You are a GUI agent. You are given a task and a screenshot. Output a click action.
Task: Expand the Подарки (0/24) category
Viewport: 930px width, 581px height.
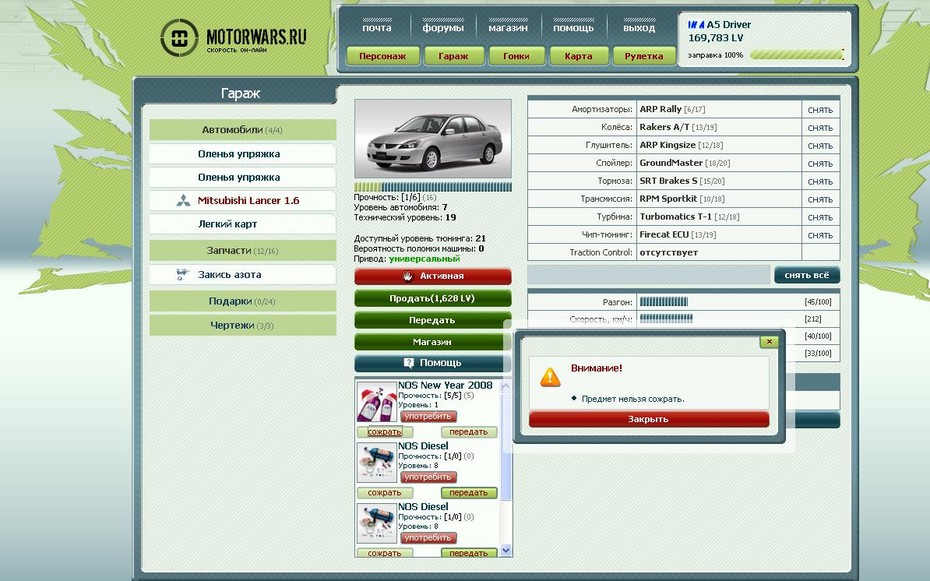[243, 301]
